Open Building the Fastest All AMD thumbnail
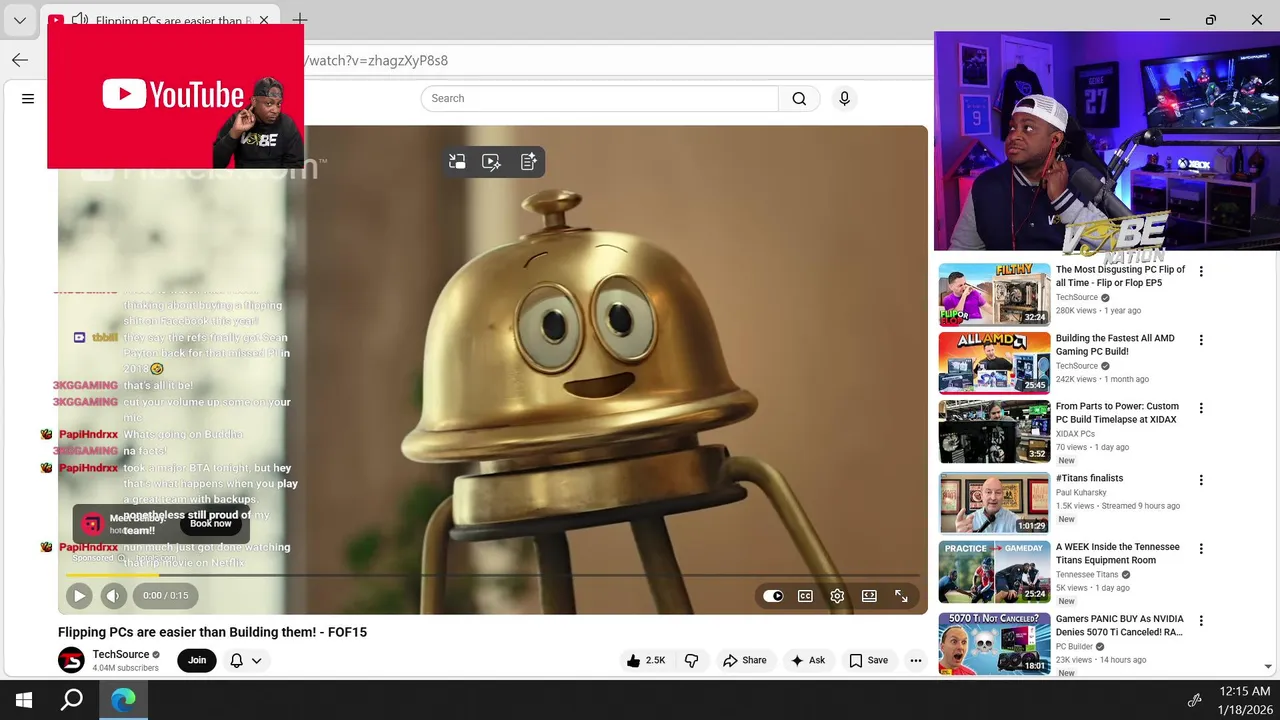The height and width of the screenshot is (720, 1280). pos(994,363)
